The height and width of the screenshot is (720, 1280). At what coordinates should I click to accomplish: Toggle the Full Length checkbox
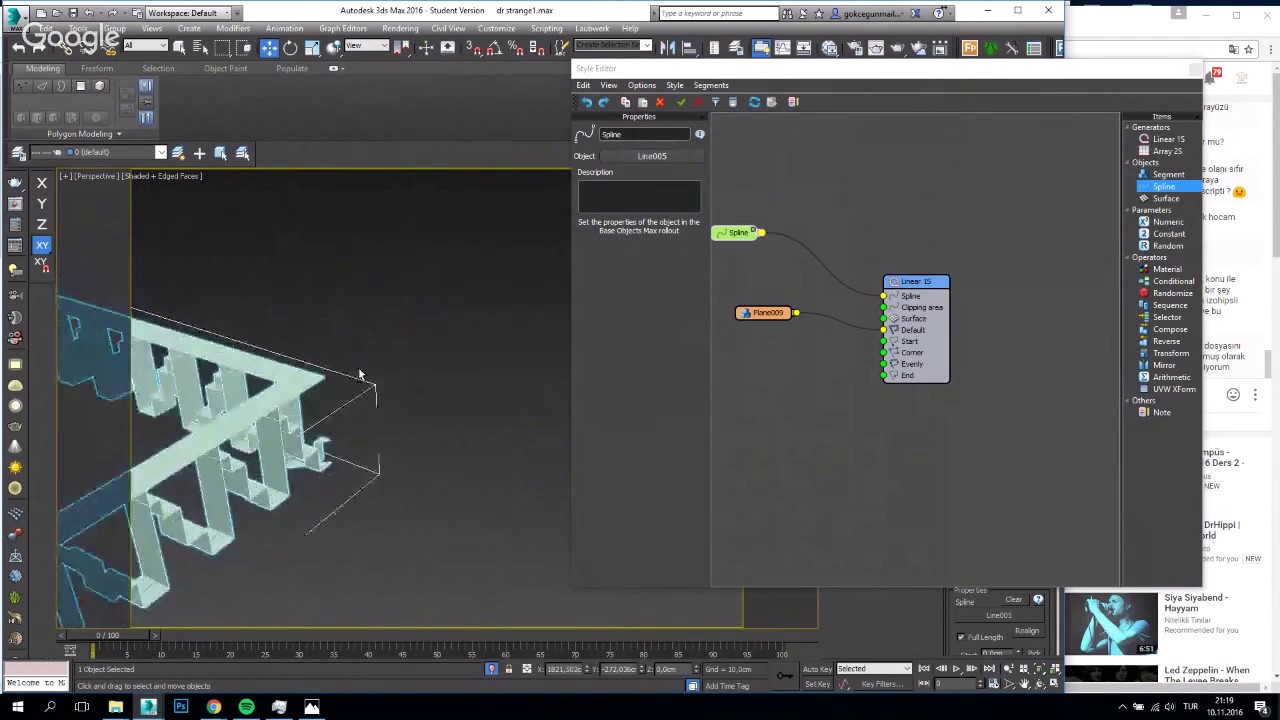coord(961,637)
